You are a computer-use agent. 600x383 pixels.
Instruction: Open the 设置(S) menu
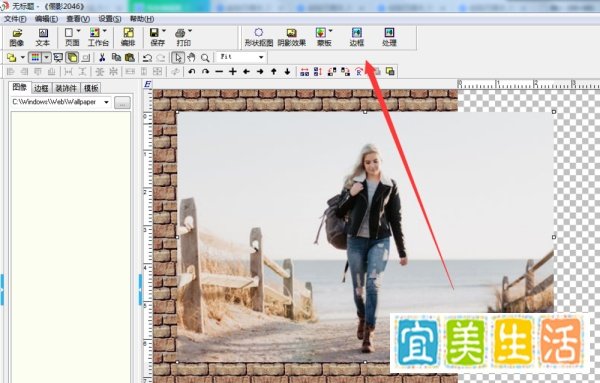pos(110,19)
